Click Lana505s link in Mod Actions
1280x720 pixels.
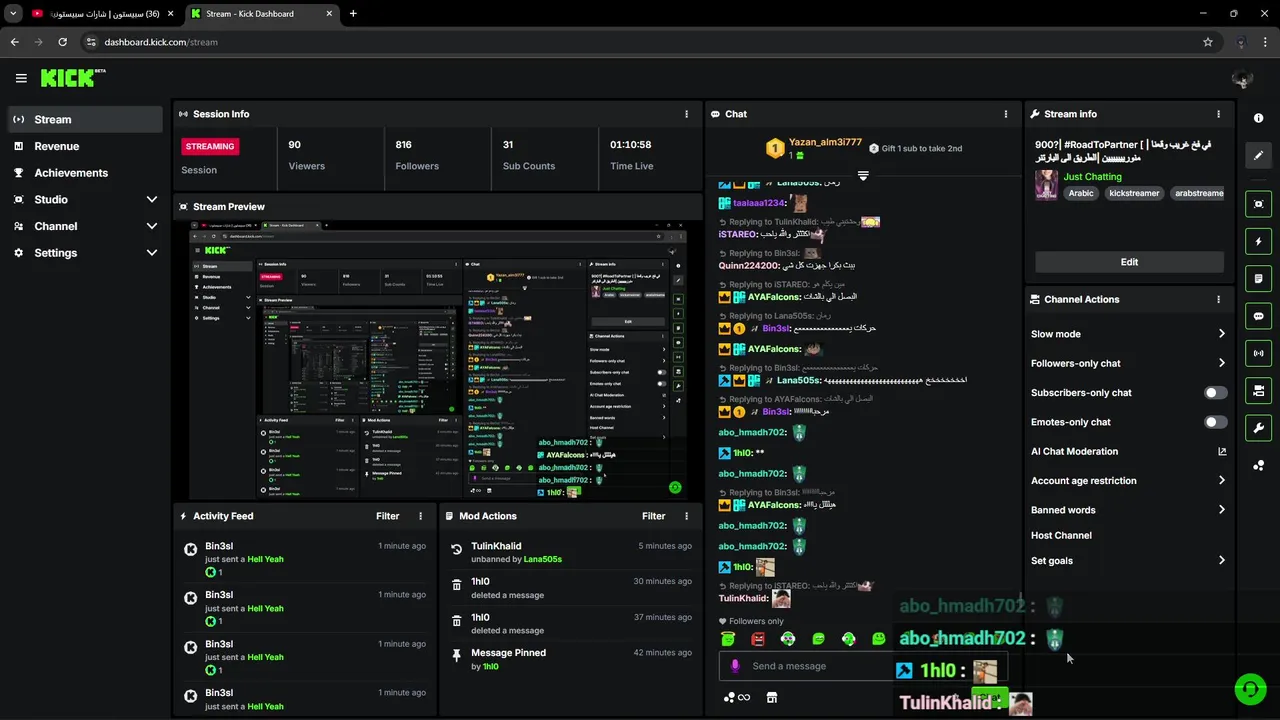pyautogui.click(x=542, y=559)
